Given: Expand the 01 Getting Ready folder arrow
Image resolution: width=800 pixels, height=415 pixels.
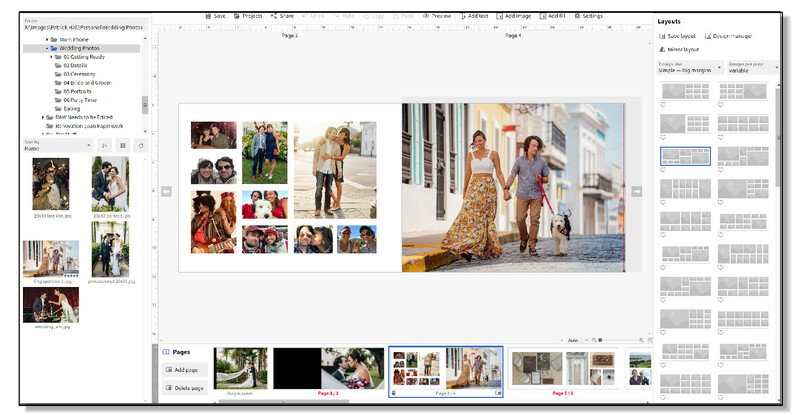Looking at the screenshot, I should [51, 57].
